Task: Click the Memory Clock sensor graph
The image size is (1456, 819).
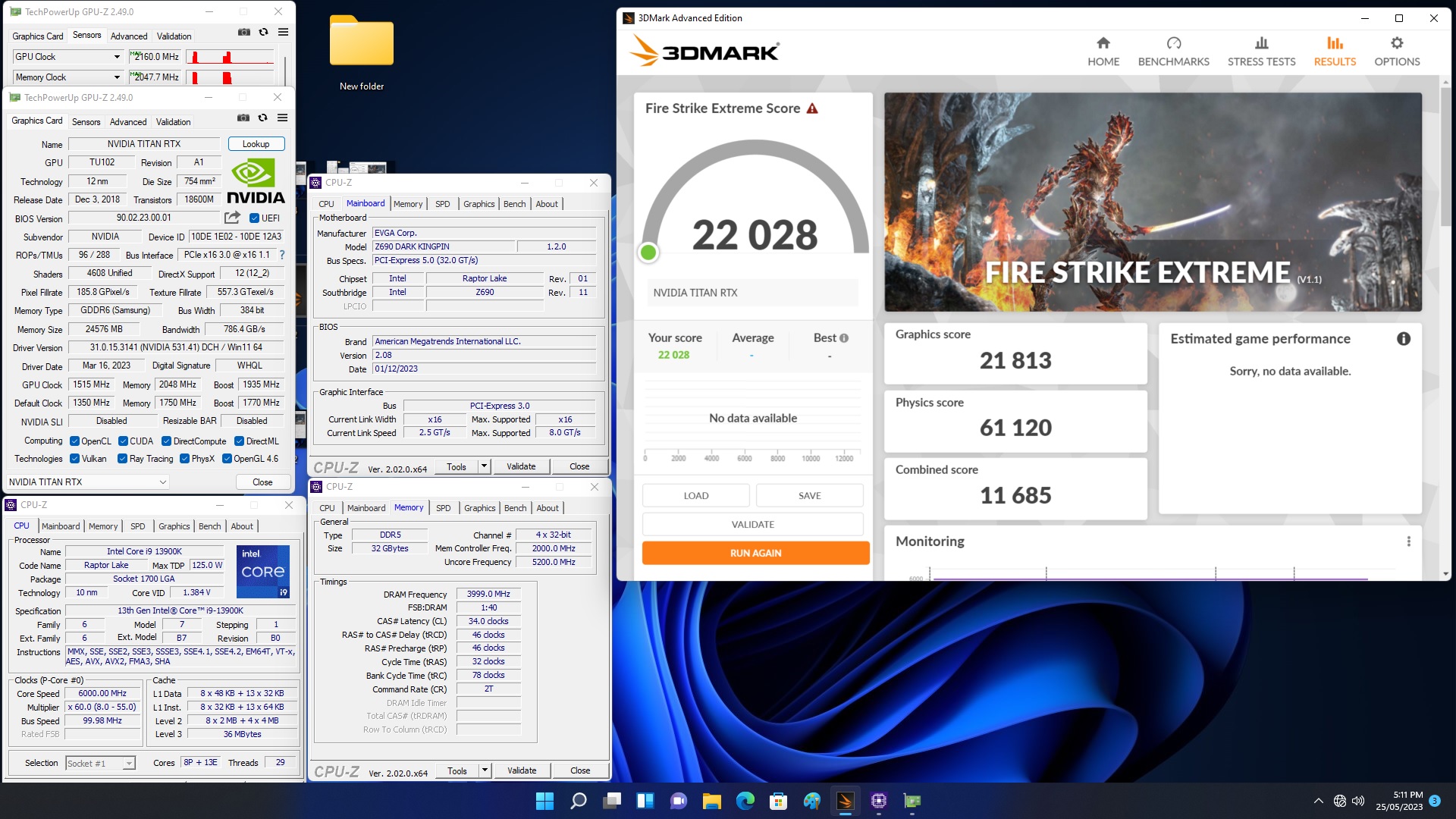Action: click(x=231, y=77)
